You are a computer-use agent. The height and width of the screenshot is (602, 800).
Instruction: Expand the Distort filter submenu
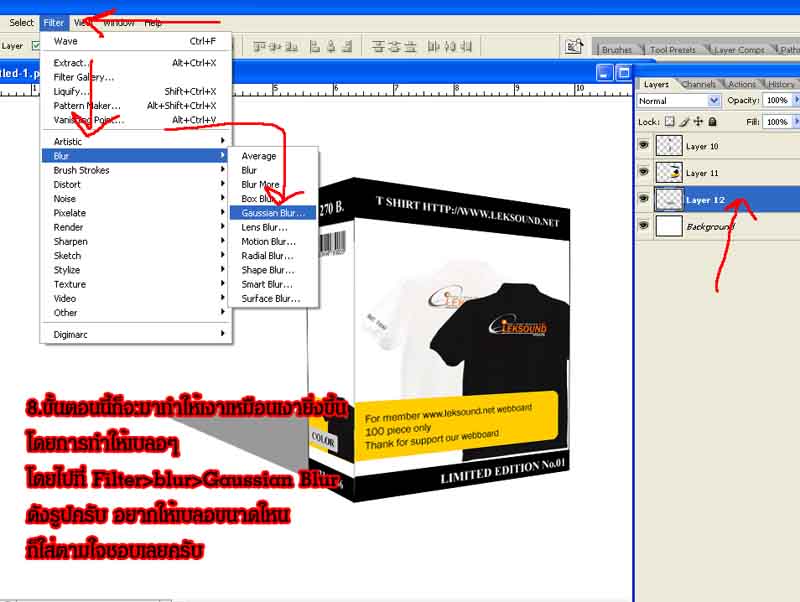point(136,184)
